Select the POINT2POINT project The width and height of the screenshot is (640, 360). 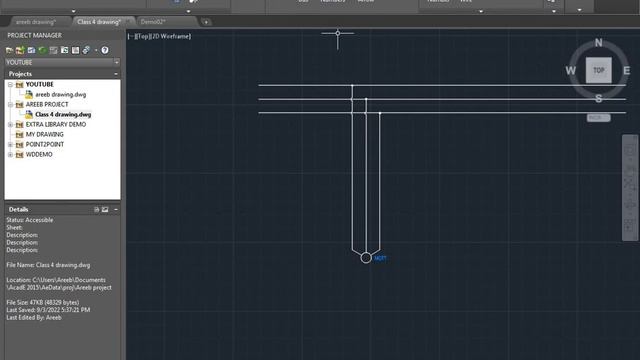click(x=44, y=144)
